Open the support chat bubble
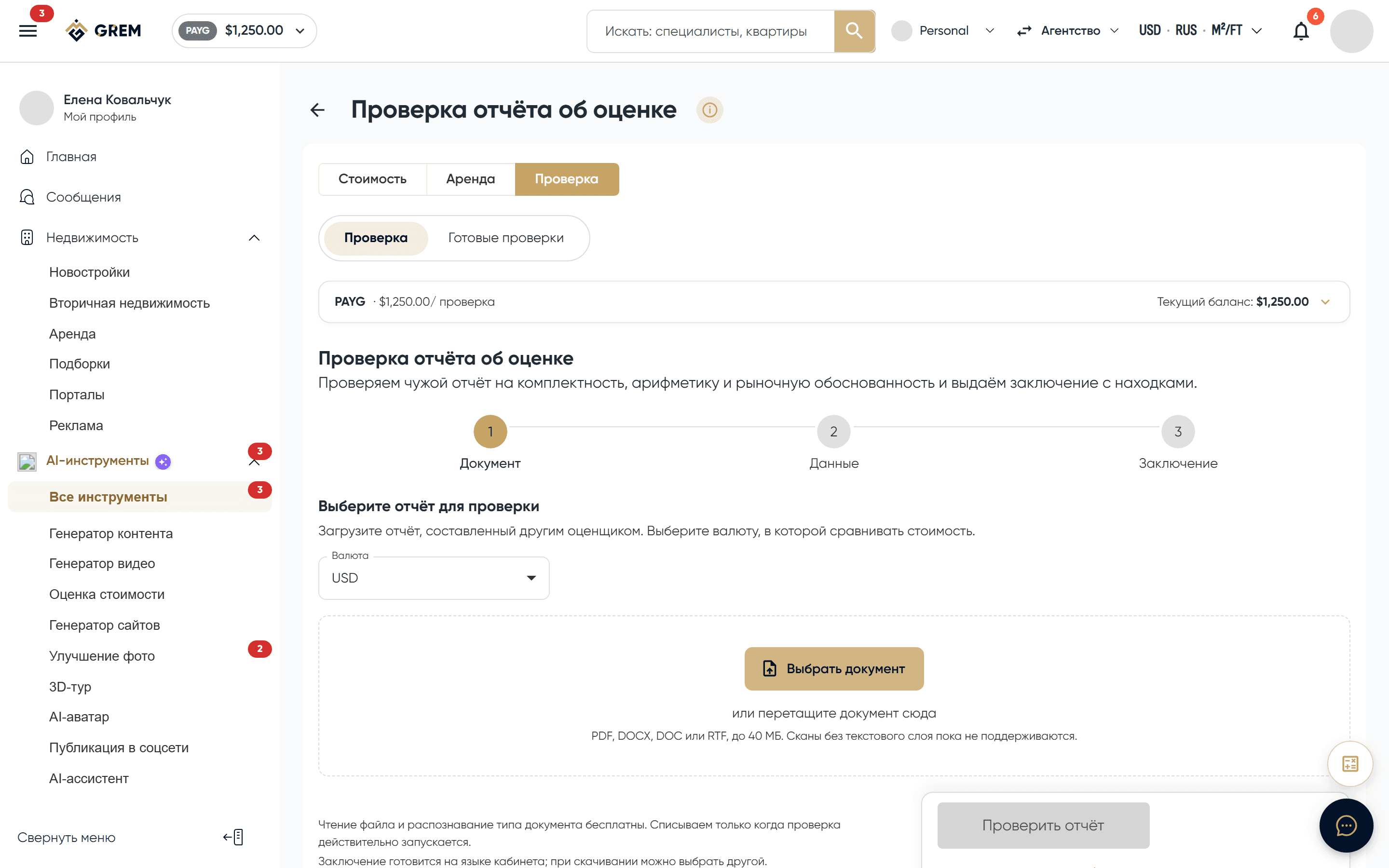 point(1346,826)
